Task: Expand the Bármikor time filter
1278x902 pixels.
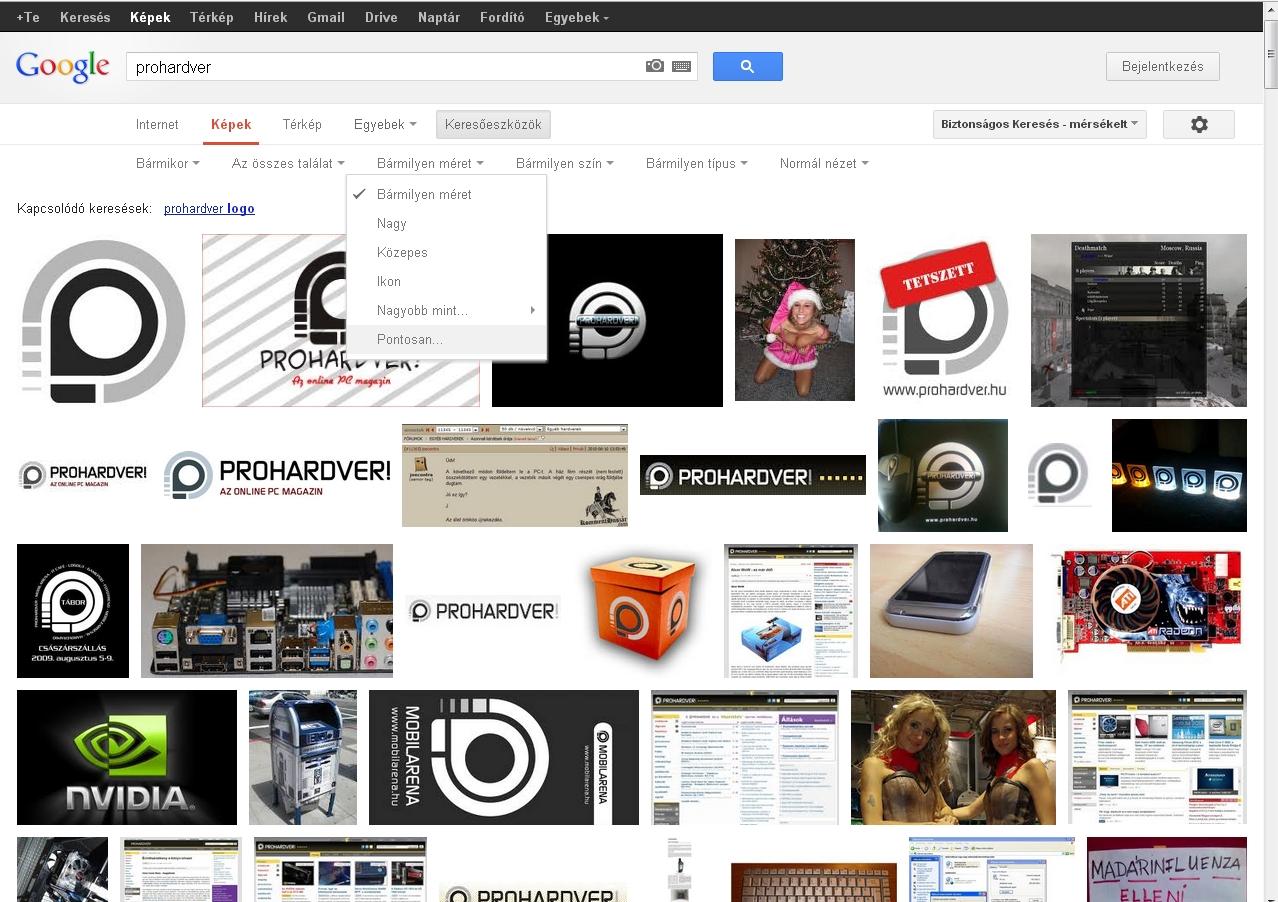Action: (168, 163)
